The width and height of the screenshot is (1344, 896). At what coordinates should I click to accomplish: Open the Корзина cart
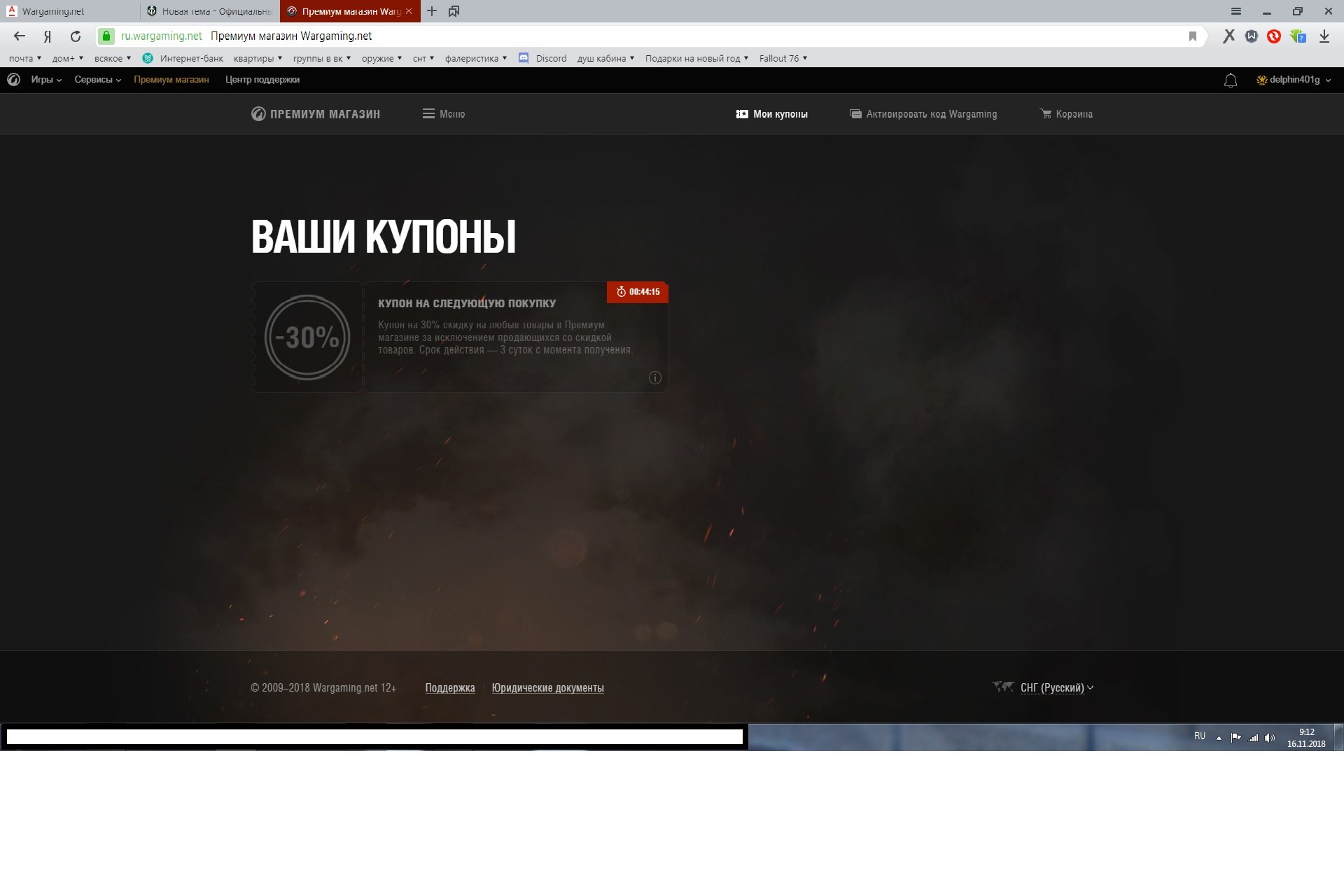click(1066, 114)
